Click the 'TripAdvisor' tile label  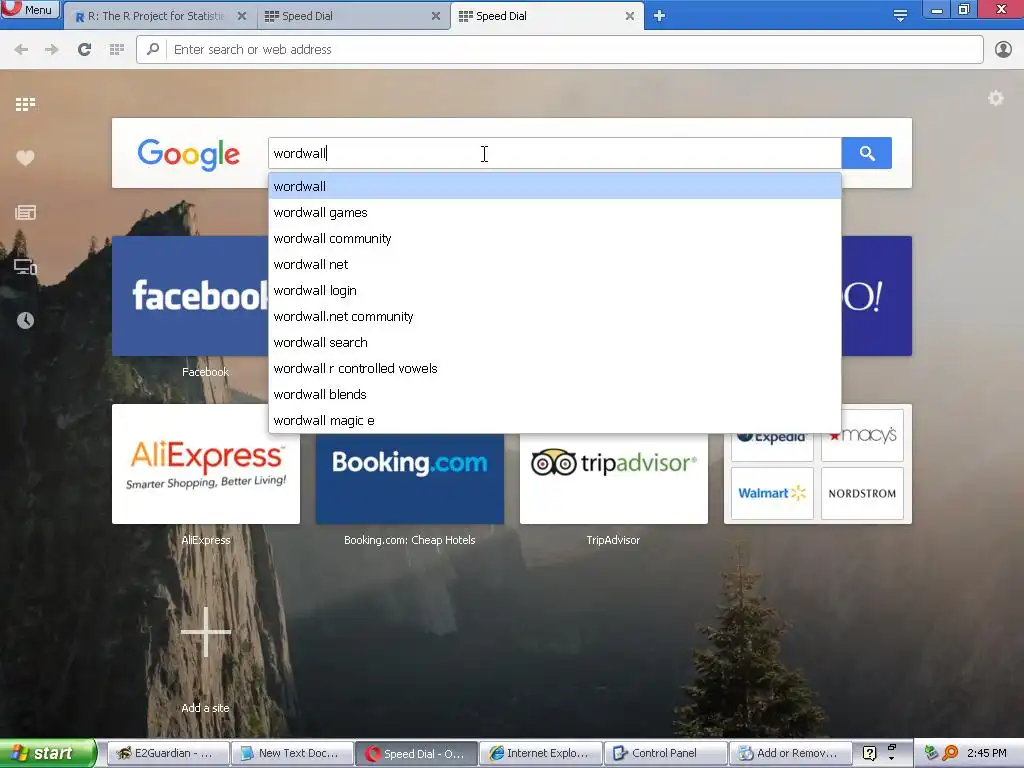613,540
